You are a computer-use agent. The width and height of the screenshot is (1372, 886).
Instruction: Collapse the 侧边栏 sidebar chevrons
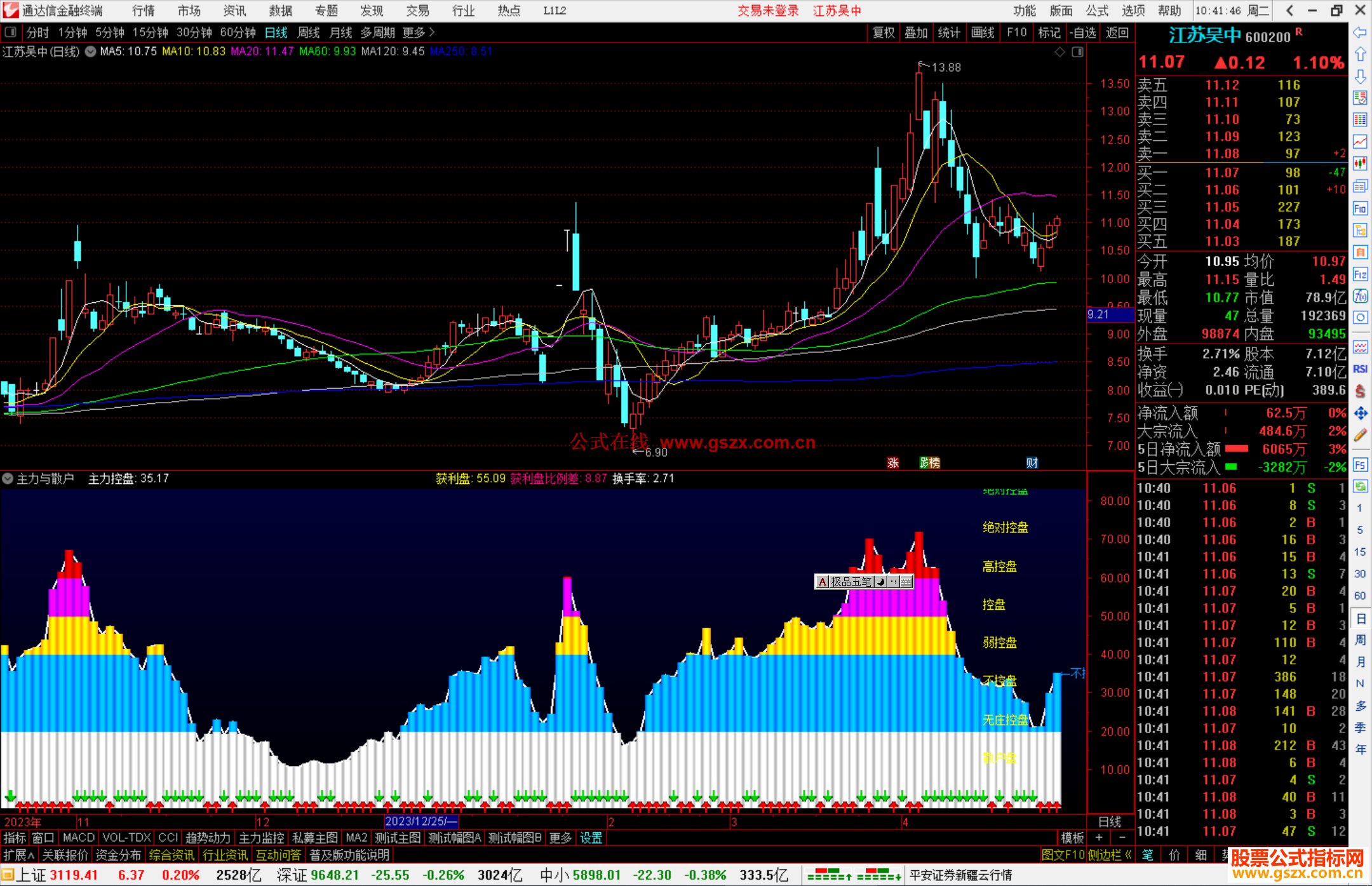pyautogui.click(x=1128, y=855)
